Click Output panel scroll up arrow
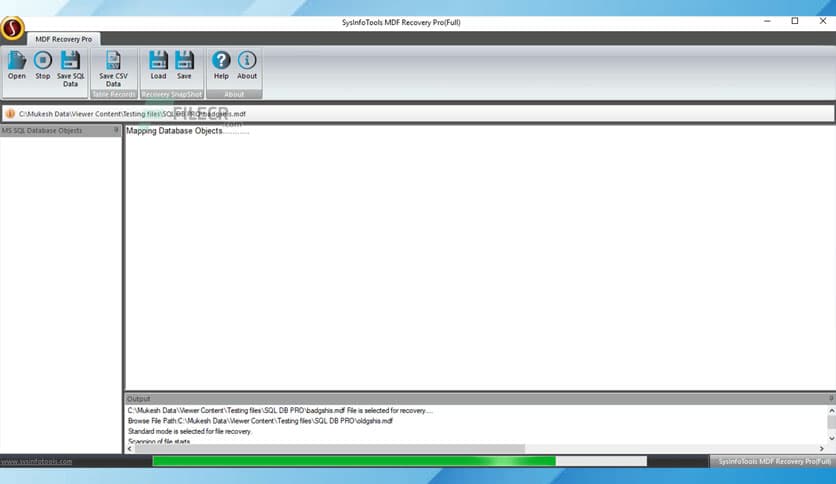The height and width of the screenshot is (484, 836). point(831,410)
